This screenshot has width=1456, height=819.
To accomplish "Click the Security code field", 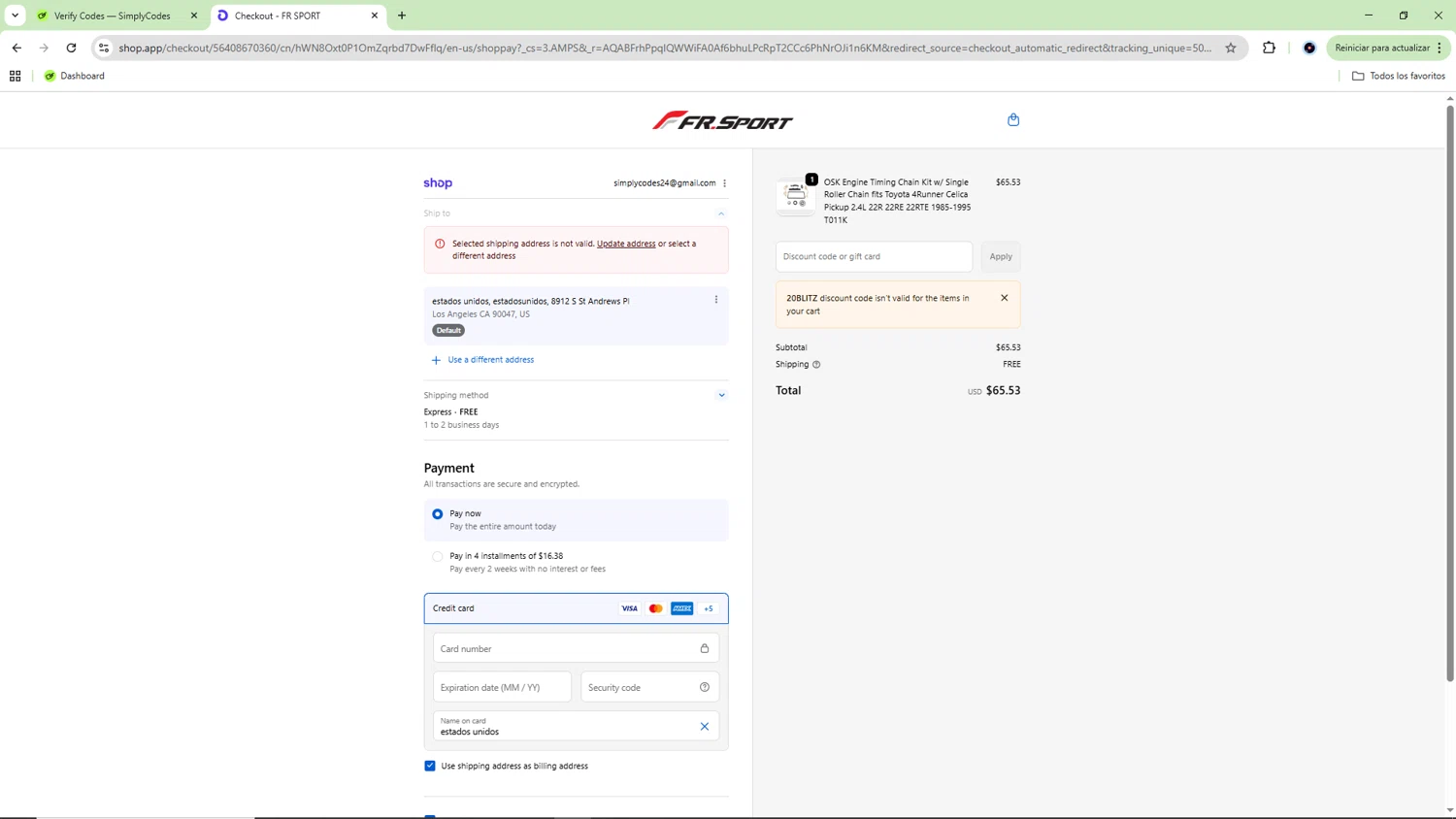I will (649, 687).
